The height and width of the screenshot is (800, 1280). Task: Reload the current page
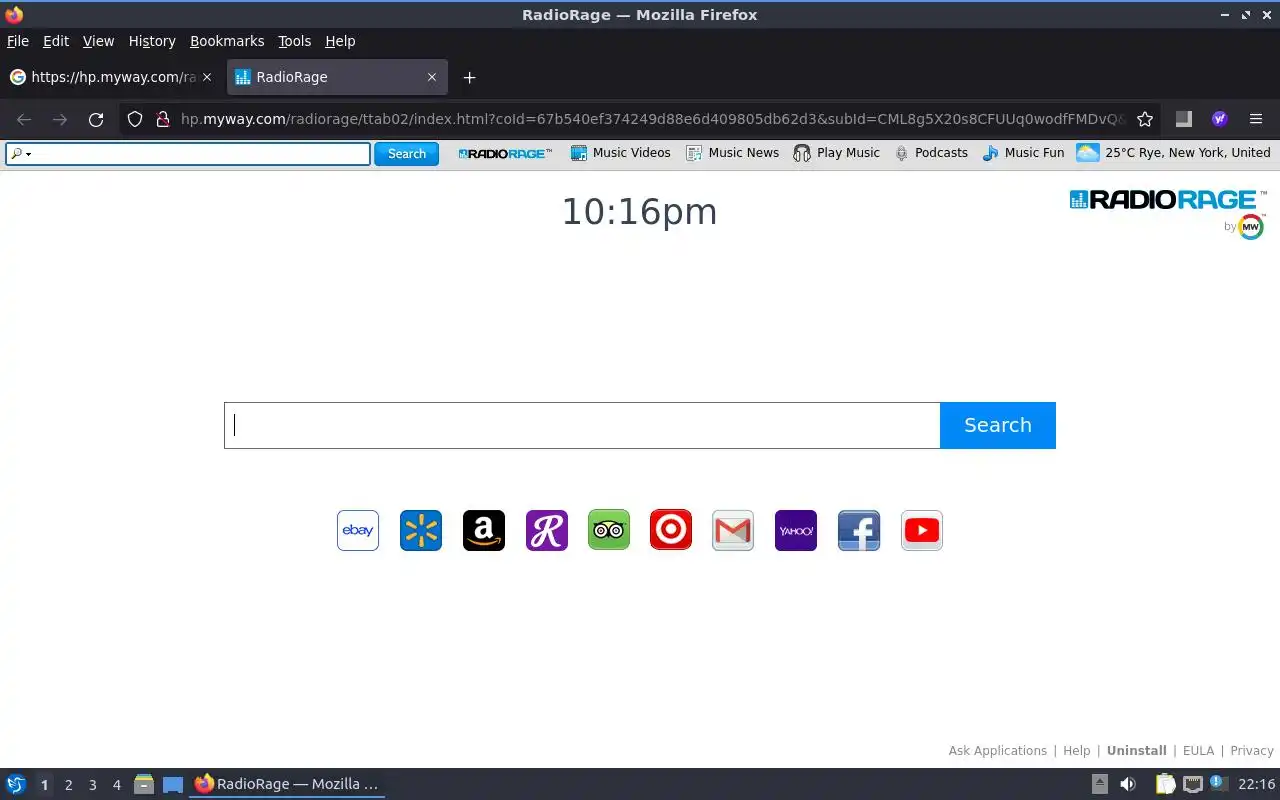click(96, 119)
